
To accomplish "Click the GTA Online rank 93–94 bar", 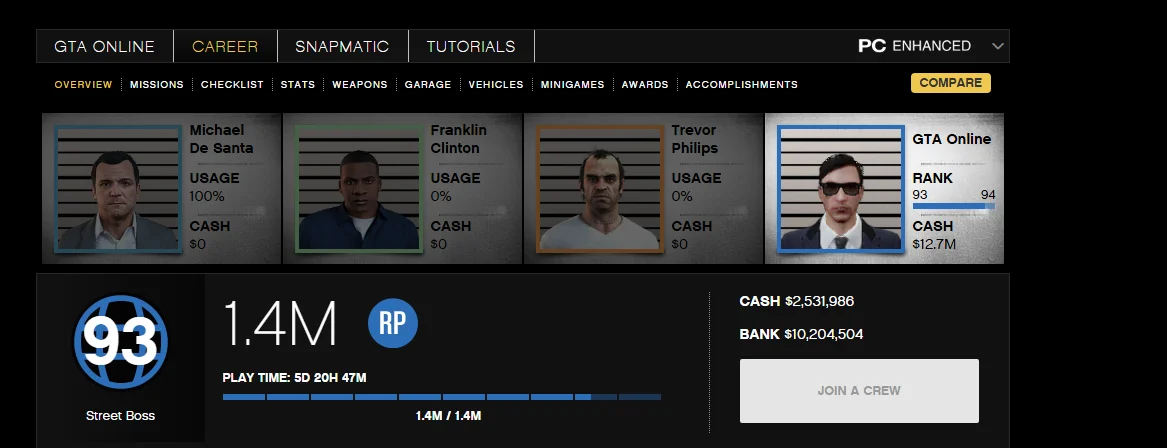I will click(953, 205).
